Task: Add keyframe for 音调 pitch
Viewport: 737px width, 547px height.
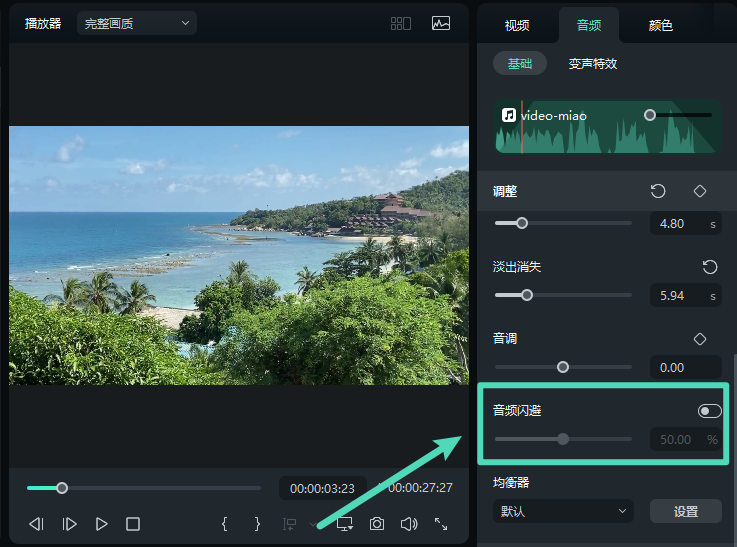Action: pos(700,339)
